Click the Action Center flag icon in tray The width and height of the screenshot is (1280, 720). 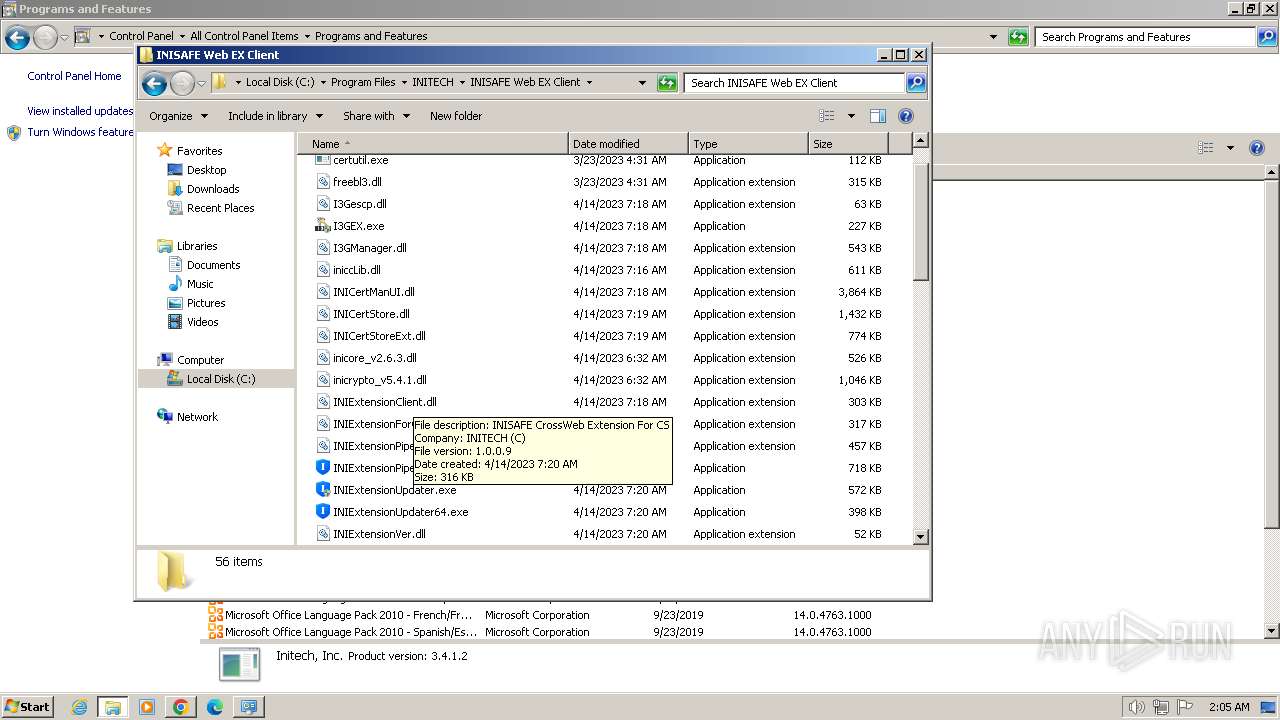click(x=1185, y=707)
